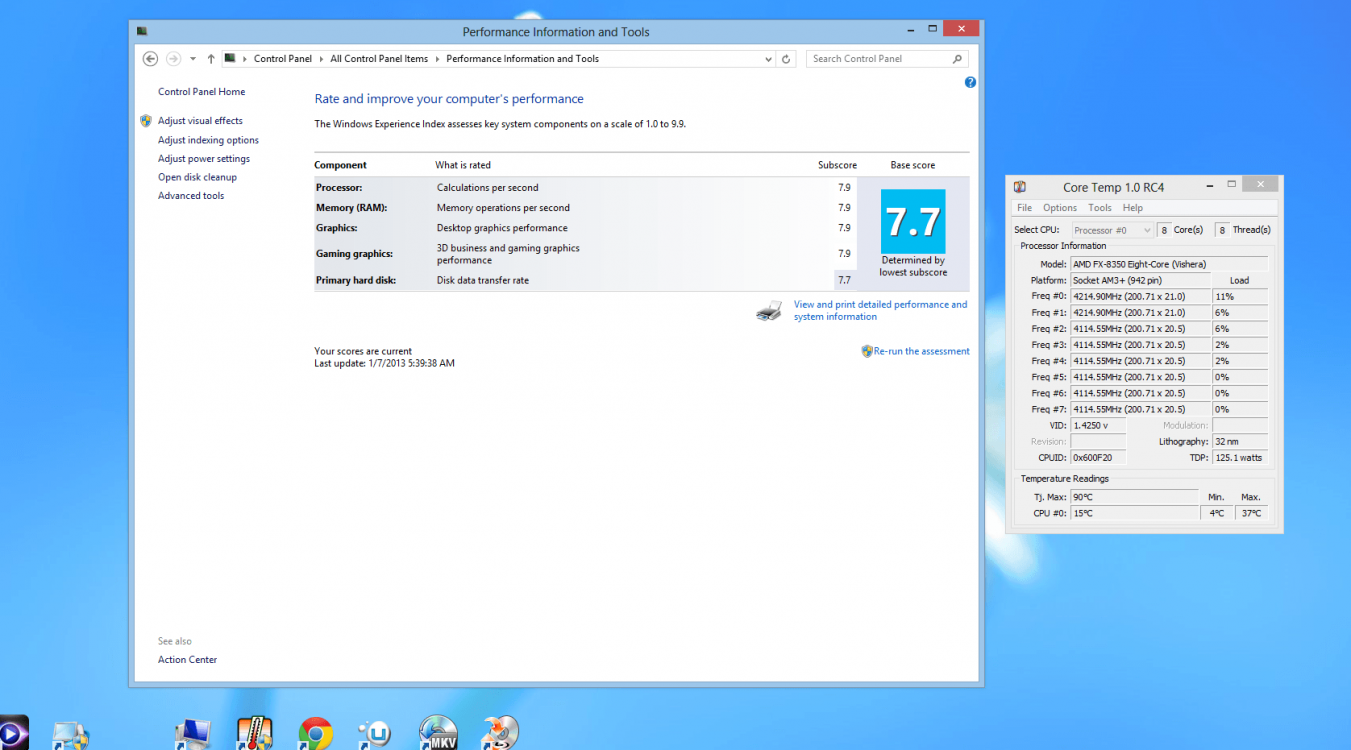Open Google Chrome desktop shortcut

315,733
